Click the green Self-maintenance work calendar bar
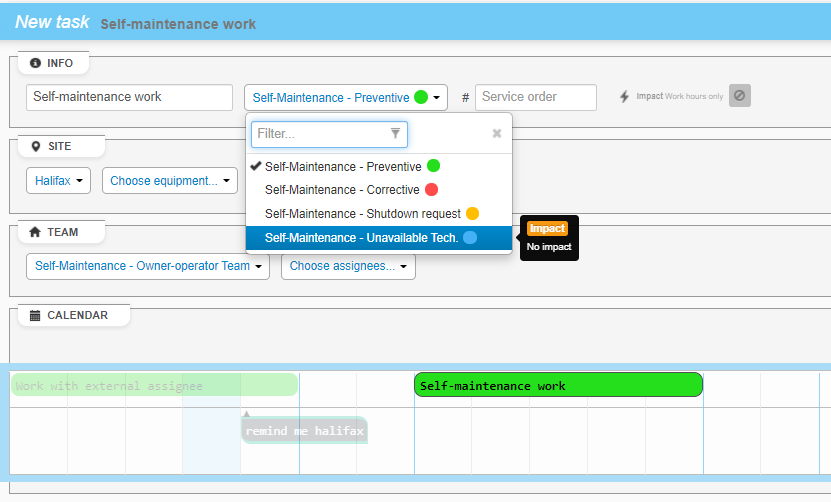The width and height of the screenshot is (831, 502). 558,385
